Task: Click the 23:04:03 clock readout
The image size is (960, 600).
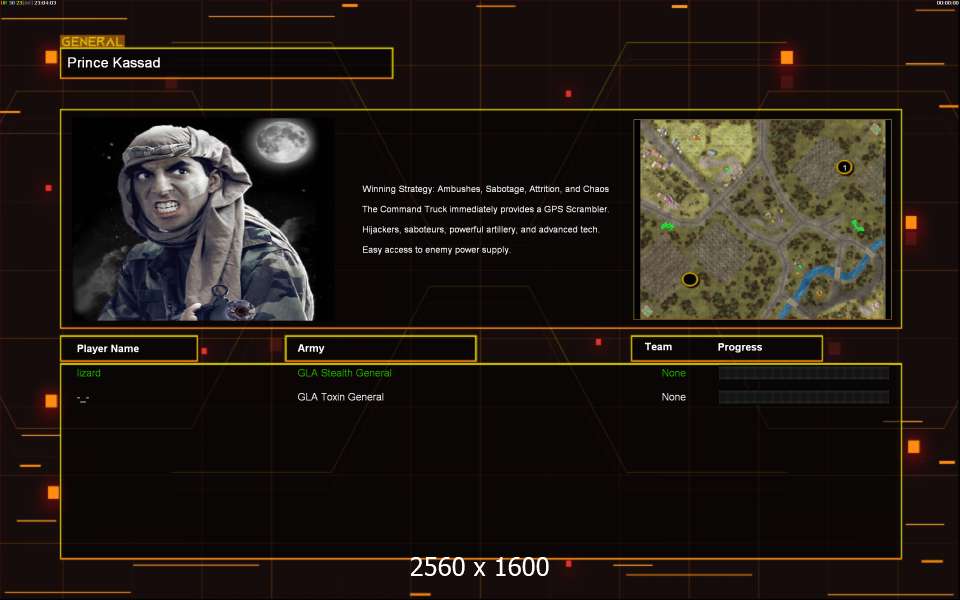Action: tap(45, 3)
